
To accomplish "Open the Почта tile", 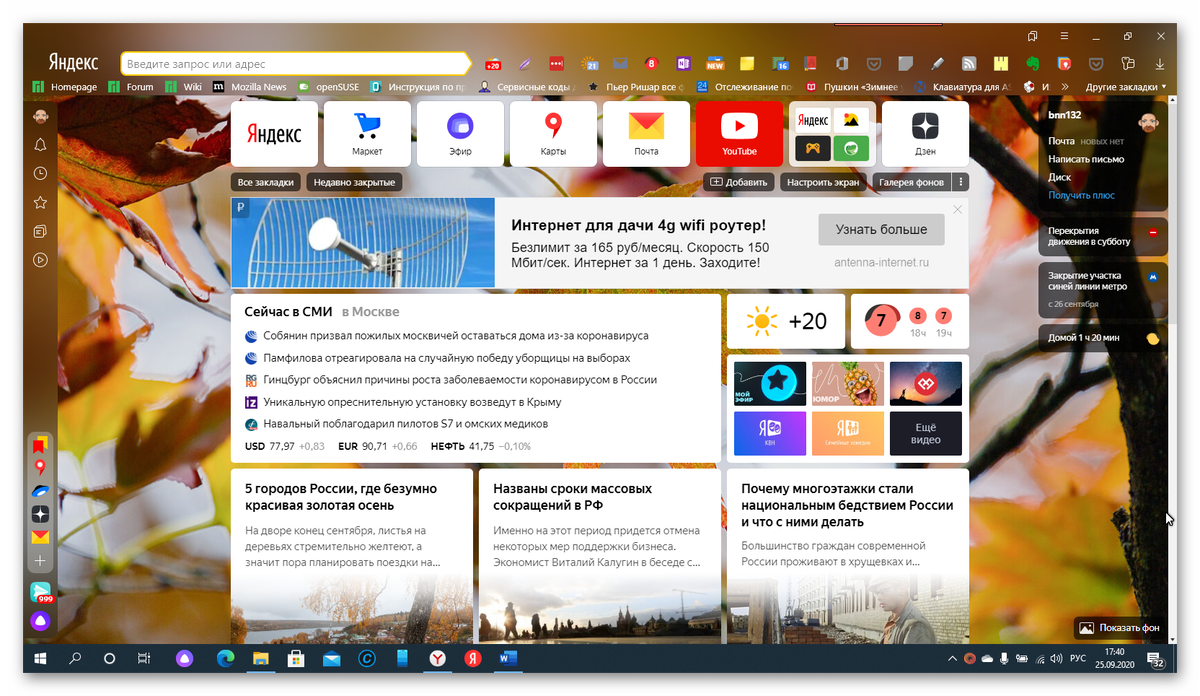I will [646, 133].
